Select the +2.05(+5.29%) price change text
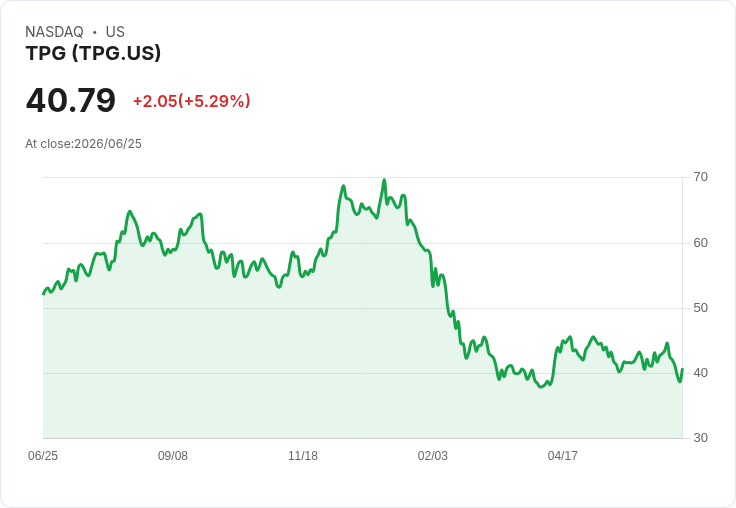This screenshot has height=508, width=736. [x=192, y=101]
